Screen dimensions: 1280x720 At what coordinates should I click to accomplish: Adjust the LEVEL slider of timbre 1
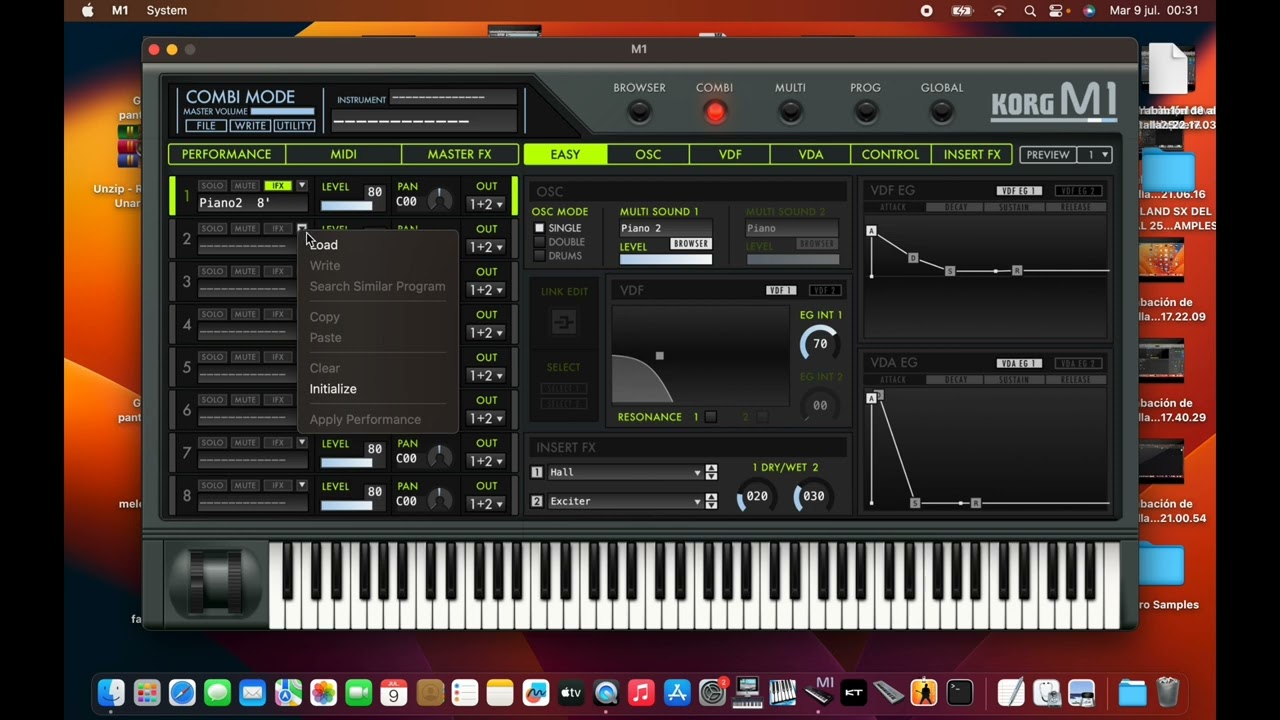pos(346,205)
